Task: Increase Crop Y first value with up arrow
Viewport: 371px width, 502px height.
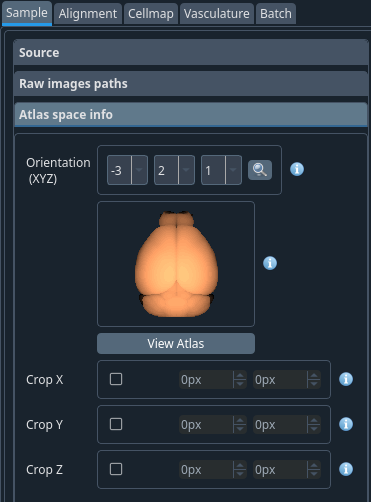Action: tap(240, 420)
